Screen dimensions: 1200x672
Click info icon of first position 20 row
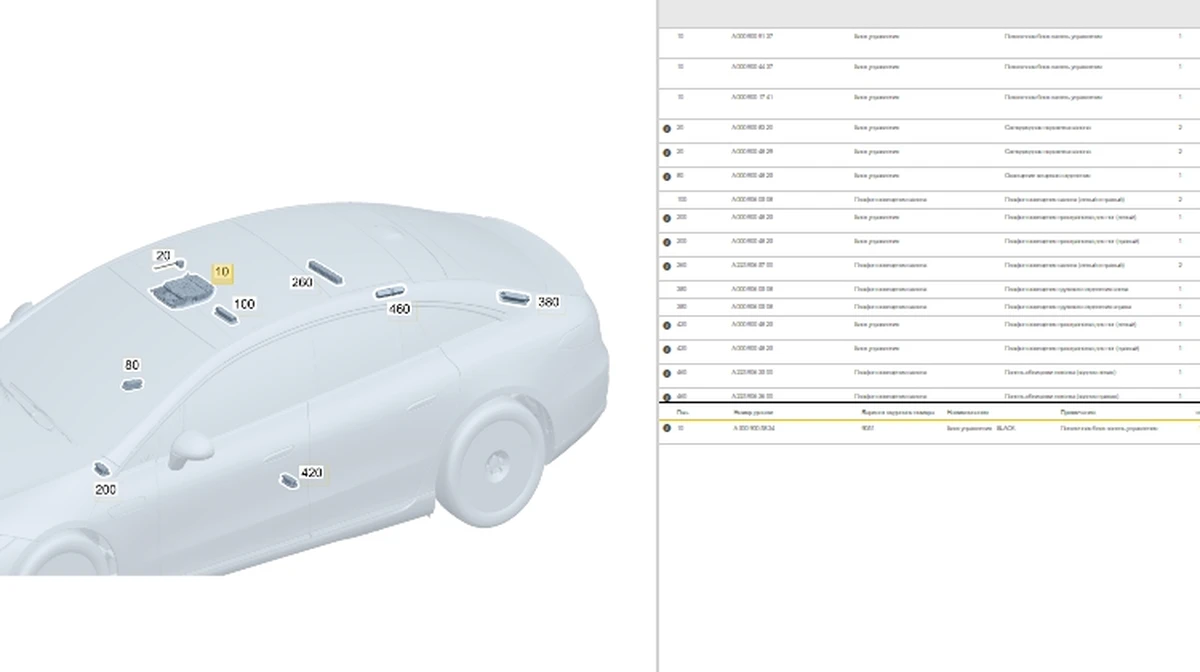[x=667, y=128]
